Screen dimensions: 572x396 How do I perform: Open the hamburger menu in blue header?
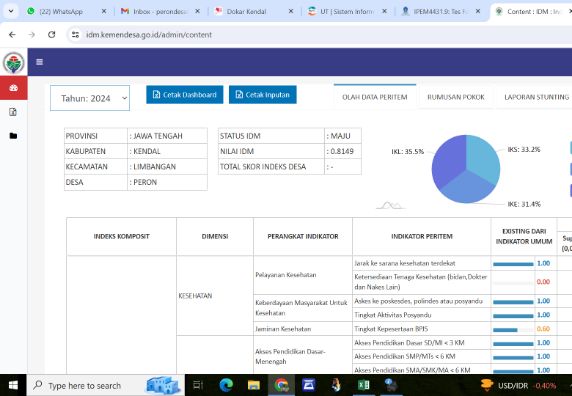pyautogui.click(x=39, y=62)
